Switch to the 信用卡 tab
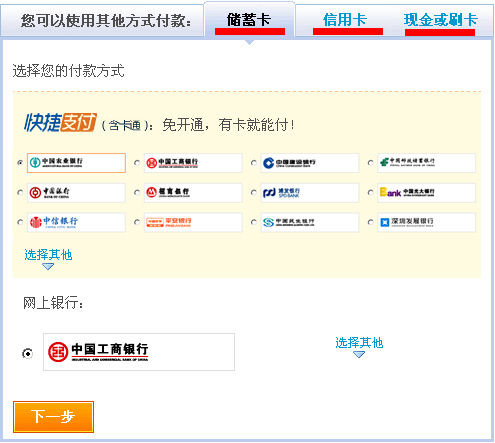This screenshot has height=443, width=495. 345,20
